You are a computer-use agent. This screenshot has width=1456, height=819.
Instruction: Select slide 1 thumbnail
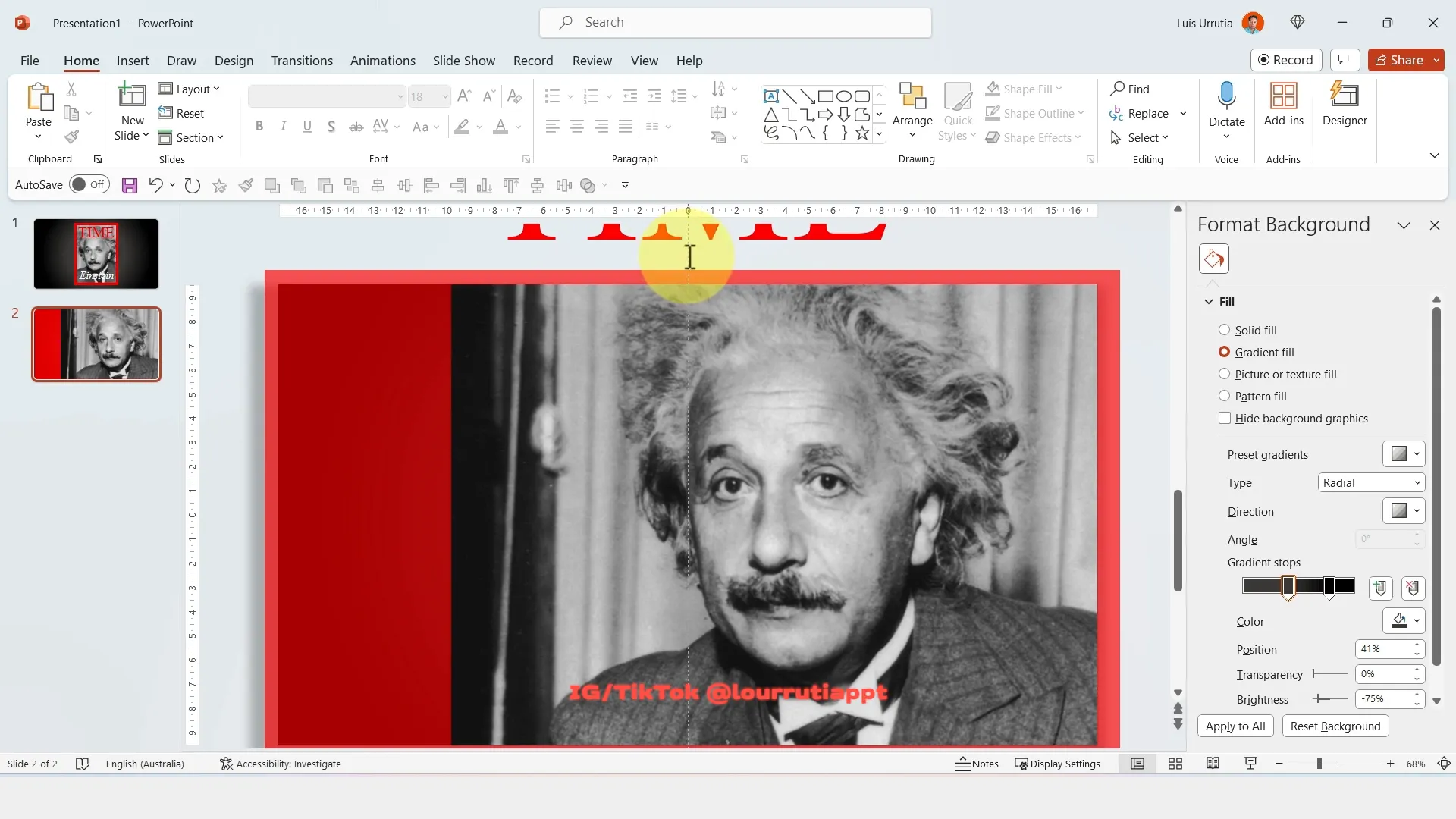(x=96, y=254)
